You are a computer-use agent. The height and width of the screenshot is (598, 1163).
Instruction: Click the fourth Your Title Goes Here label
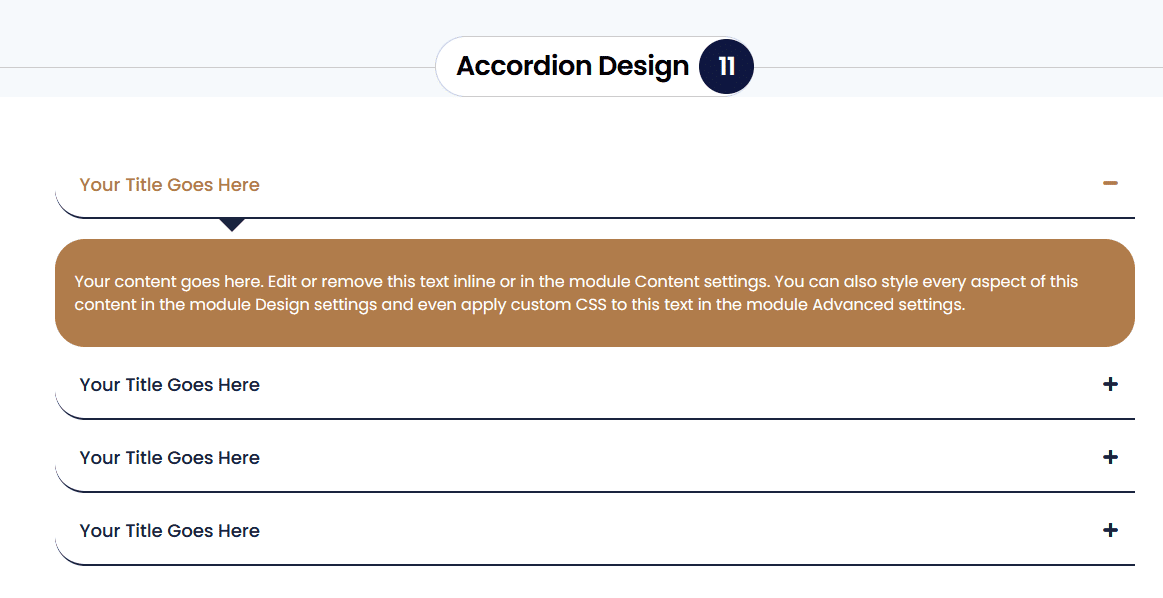(x=169, y=531)
